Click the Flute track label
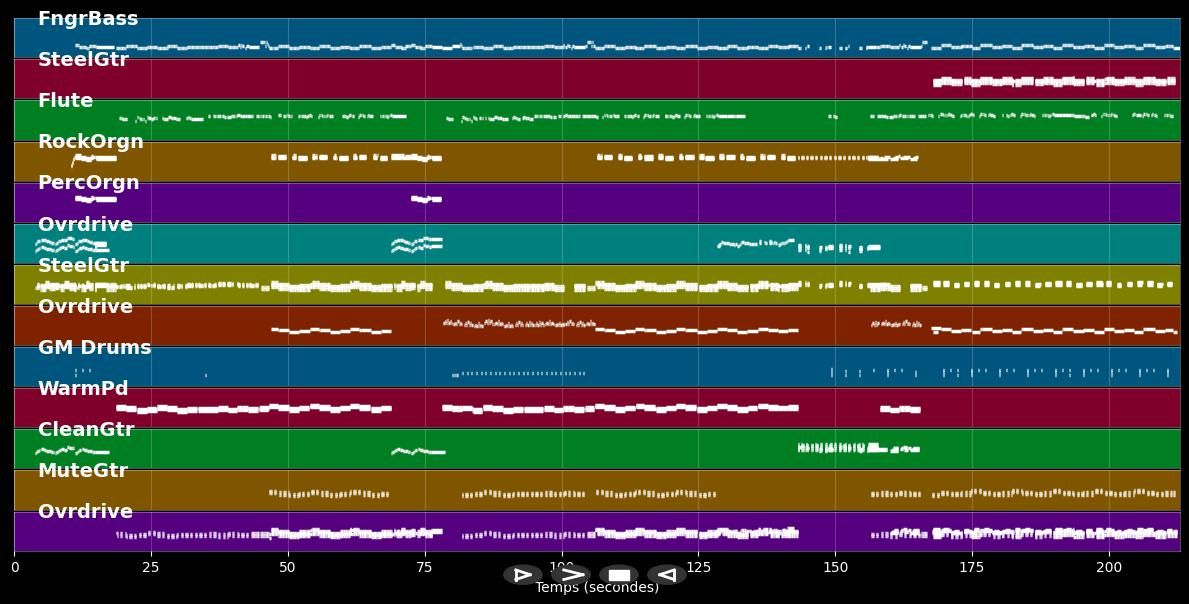Image resolution: width=1189 pixels, height=604 pixels. tap(65, 101)
